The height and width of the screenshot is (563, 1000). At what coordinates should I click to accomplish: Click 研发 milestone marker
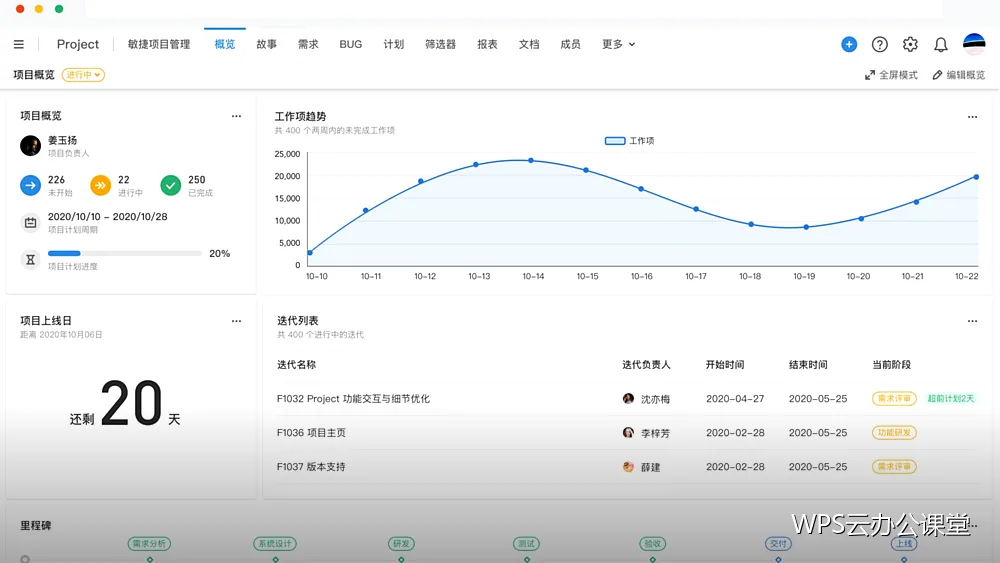tap(401, 544)
